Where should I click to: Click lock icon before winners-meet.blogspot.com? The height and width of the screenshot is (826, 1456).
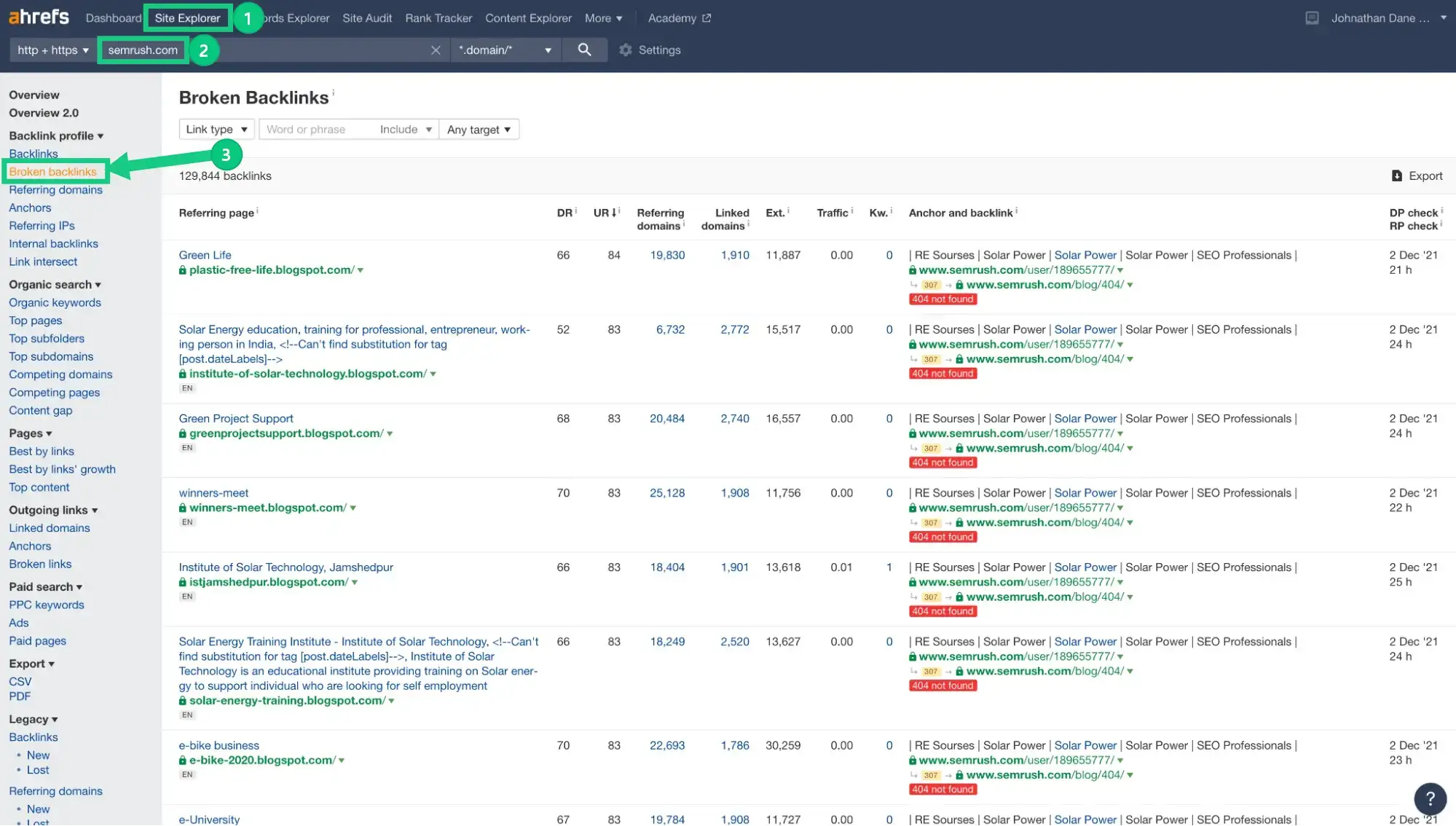tap(183, 508)
